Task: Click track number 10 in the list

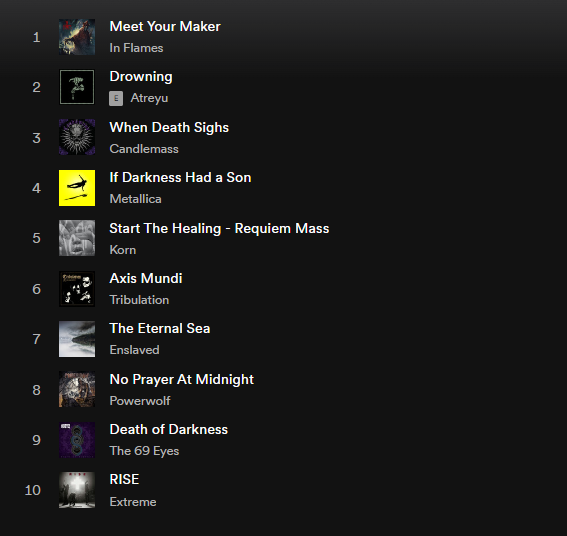Action: pyautogui.click(x=33, y=490)
